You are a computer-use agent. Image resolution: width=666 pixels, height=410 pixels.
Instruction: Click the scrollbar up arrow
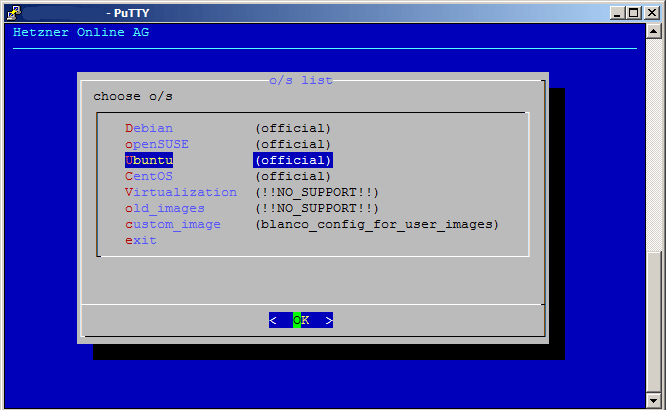(x=653, y=31)
